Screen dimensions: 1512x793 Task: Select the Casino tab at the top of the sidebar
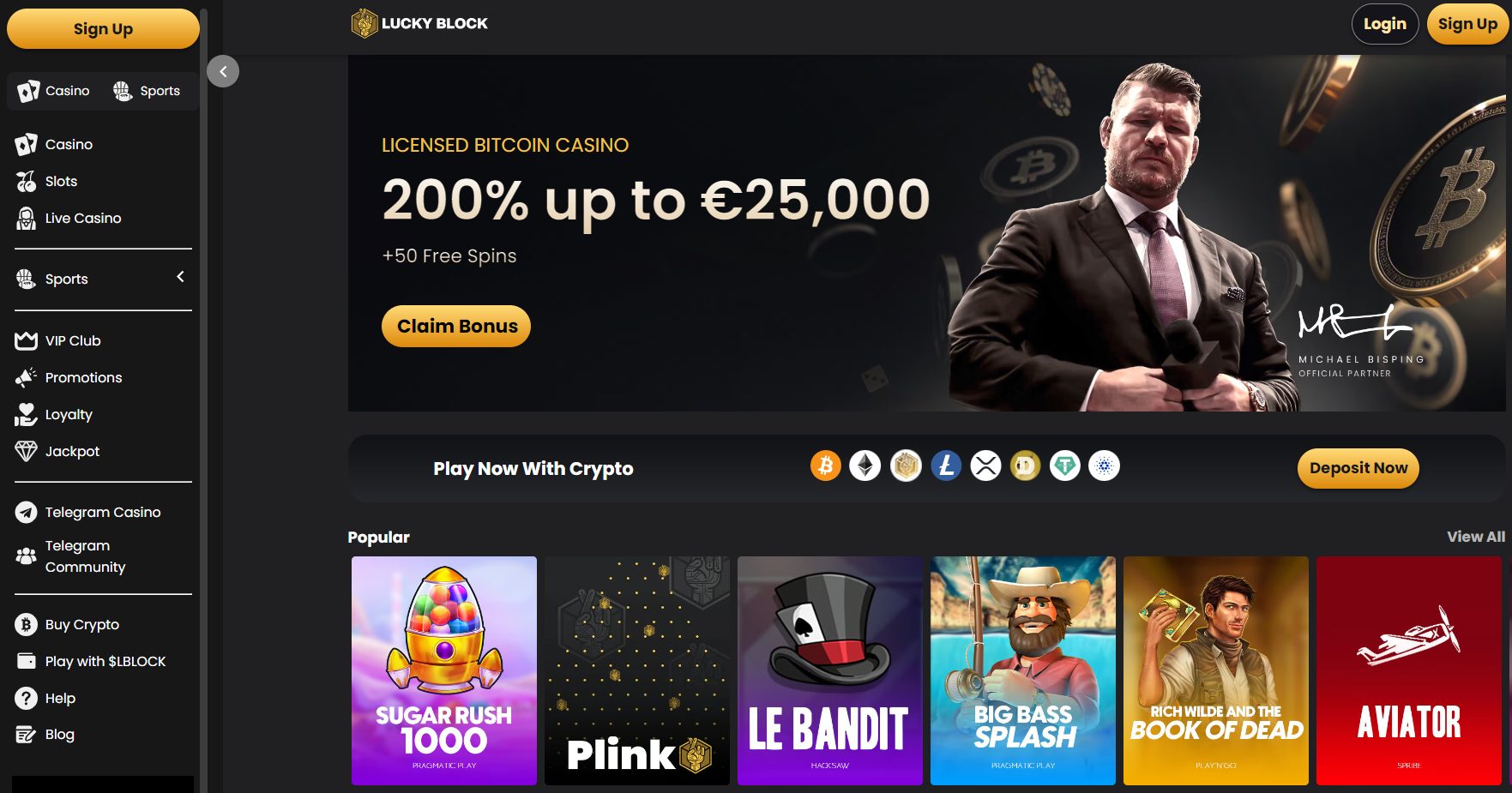pyautogui.click(x=54, y=91)
